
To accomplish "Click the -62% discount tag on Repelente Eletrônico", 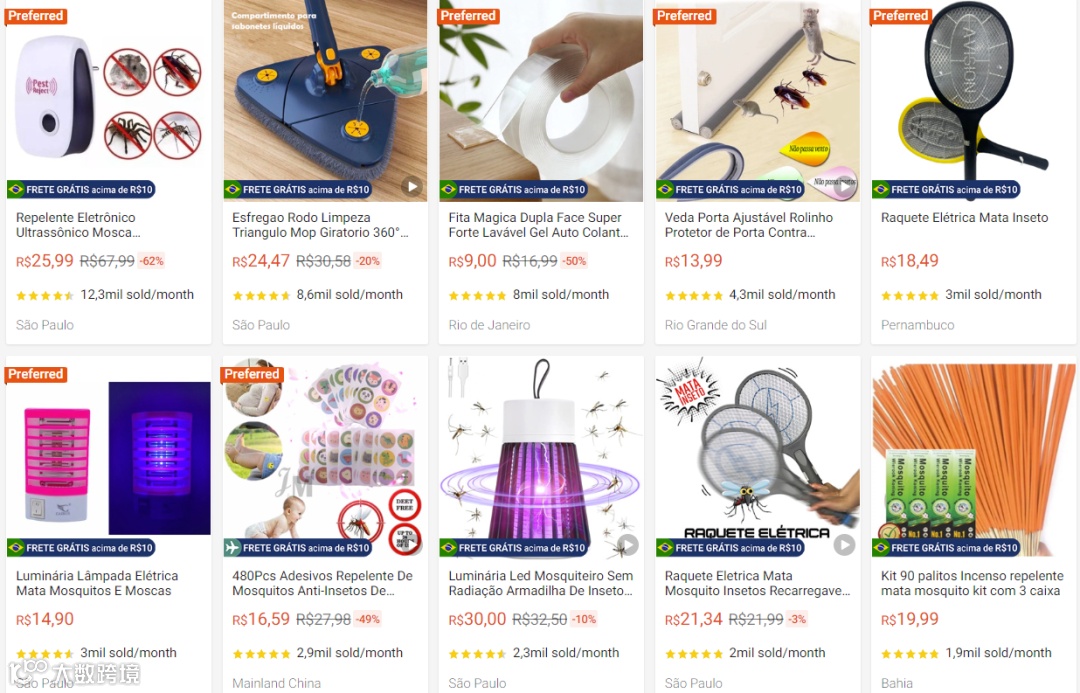I will tap(152, 261).
